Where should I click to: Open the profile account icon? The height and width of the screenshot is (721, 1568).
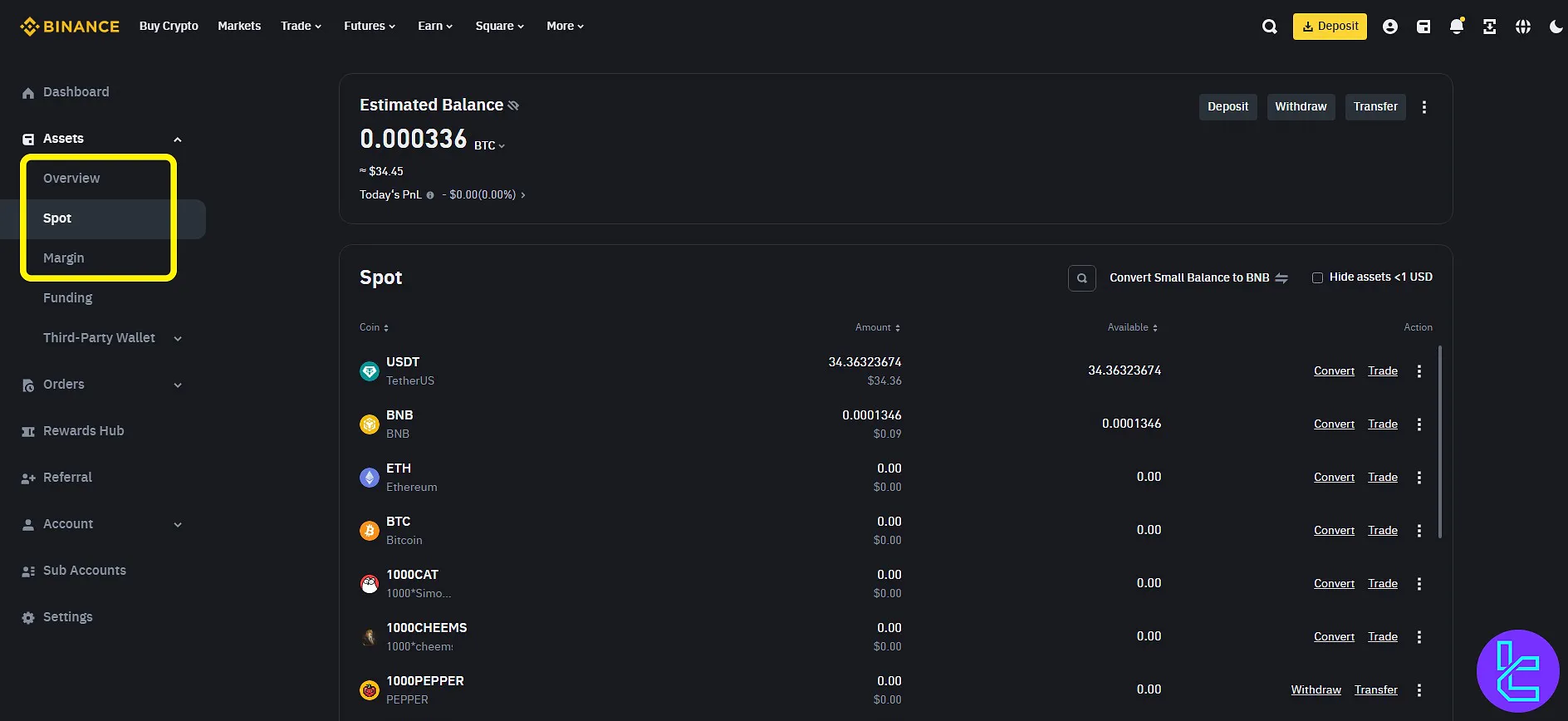coord(1389,27)
